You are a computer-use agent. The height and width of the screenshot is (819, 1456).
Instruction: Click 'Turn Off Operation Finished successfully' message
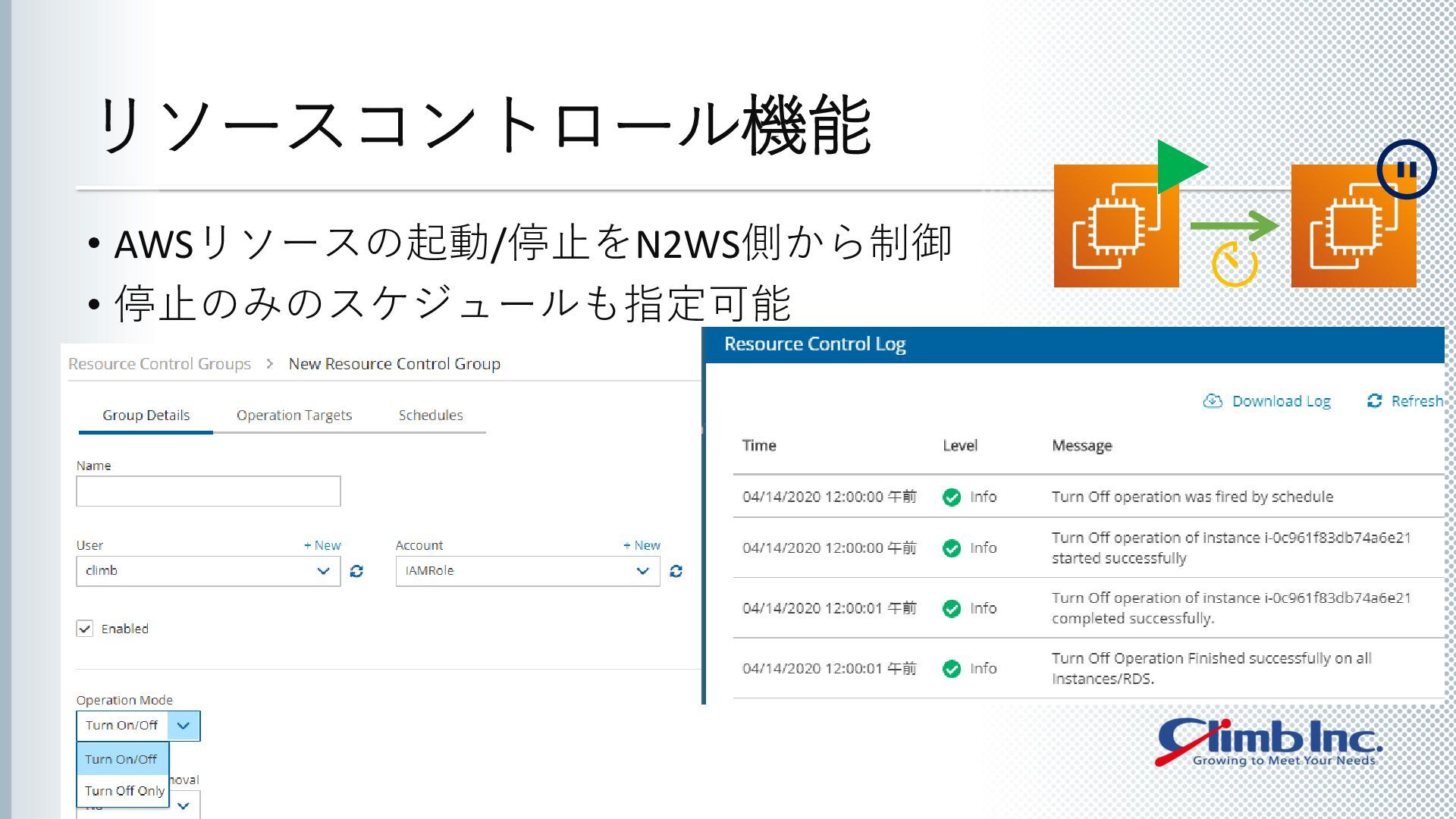1212,668
